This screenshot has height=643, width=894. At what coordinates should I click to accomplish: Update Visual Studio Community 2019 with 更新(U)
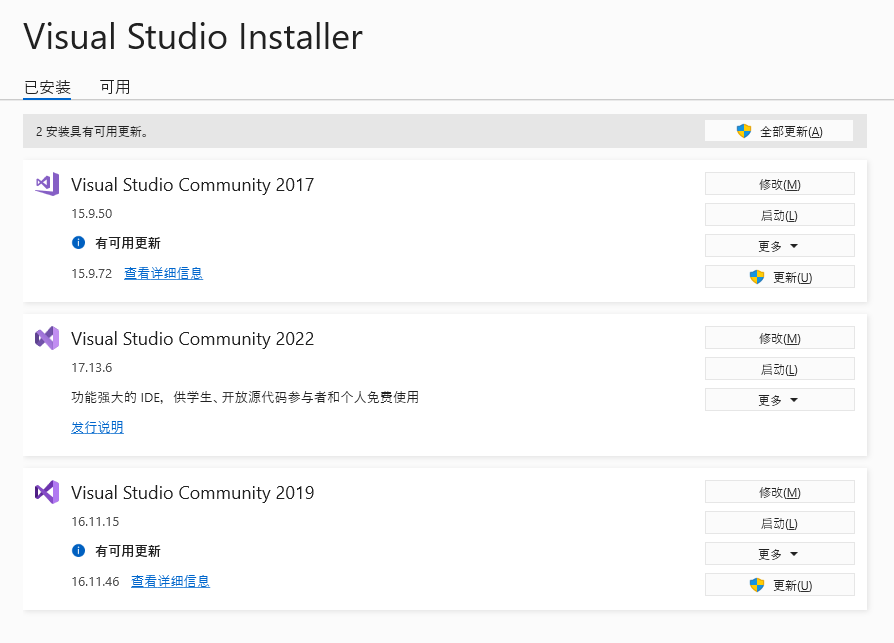tap(779, 585)
